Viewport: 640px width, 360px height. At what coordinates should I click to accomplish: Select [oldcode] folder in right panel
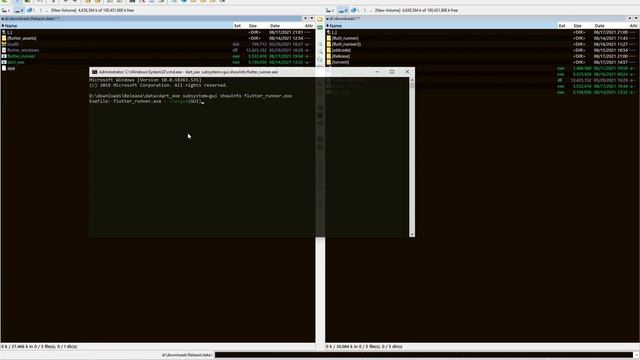tap(482, 50)
